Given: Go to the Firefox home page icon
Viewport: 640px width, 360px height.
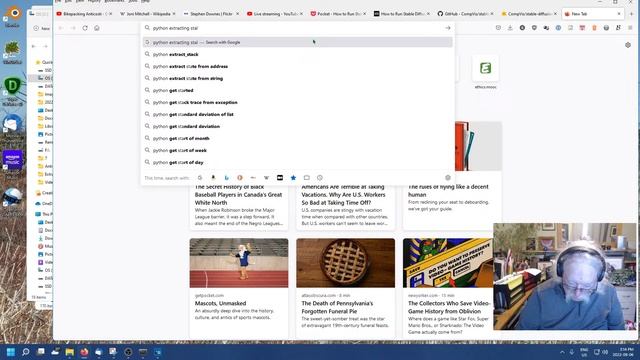Looking at the screenshot, I should point(97,28).
